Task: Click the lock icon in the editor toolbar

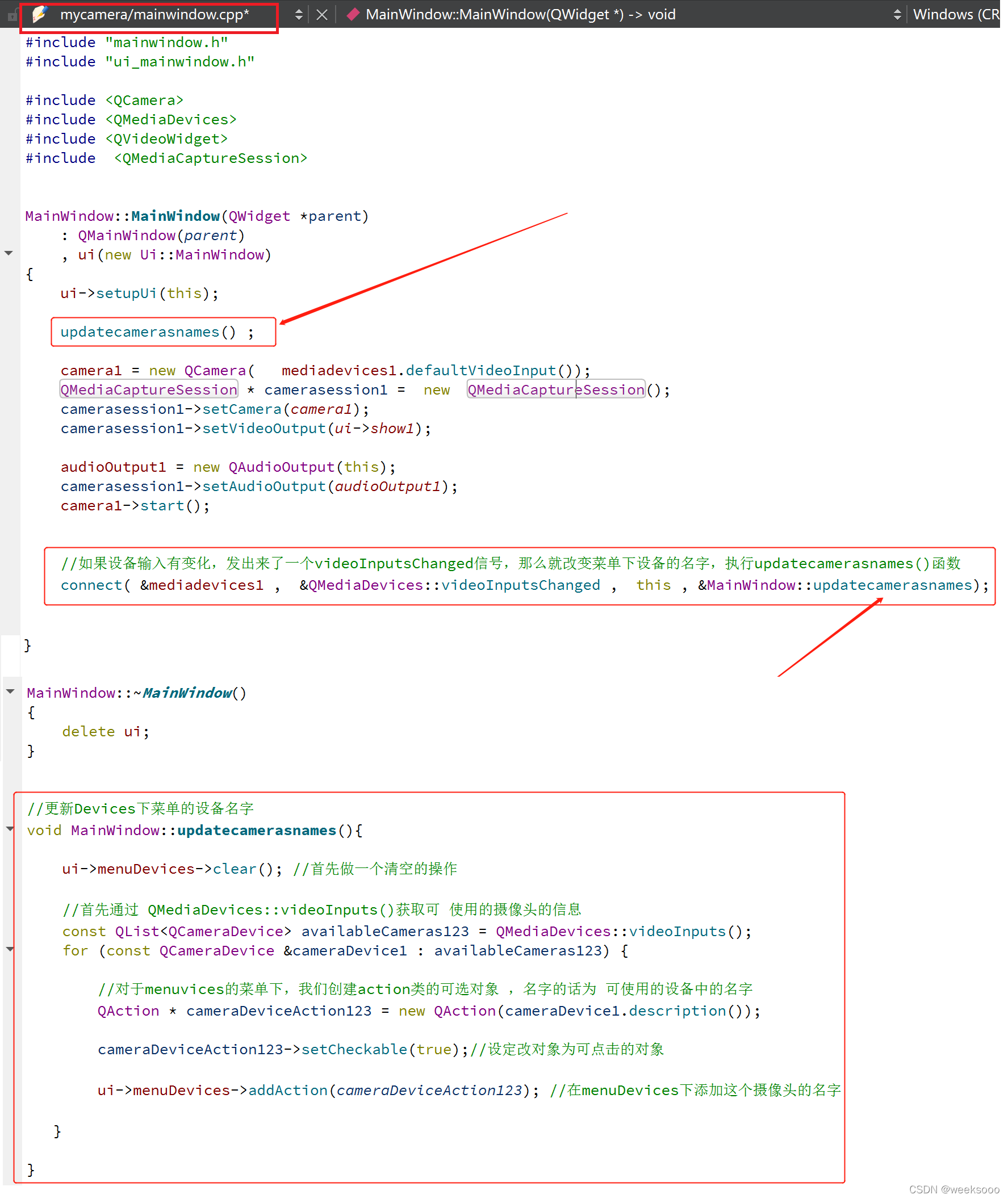Action: click(12, 15)
